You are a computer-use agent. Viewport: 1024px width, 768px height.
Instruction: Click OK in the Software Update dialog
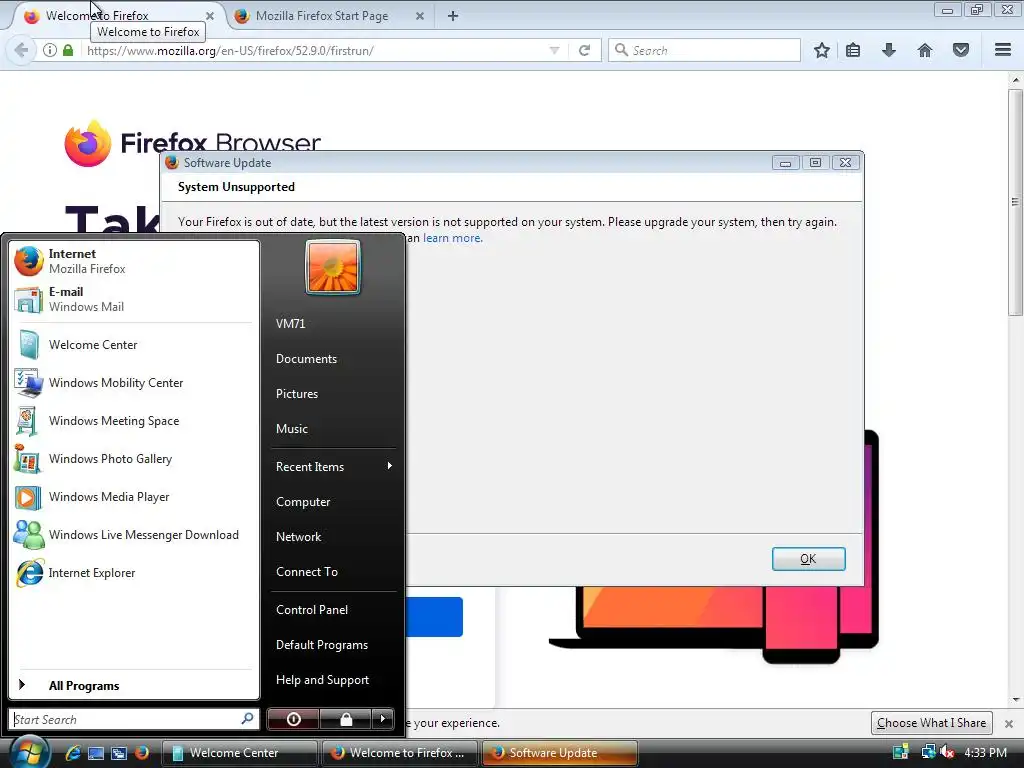pos(808,559)
